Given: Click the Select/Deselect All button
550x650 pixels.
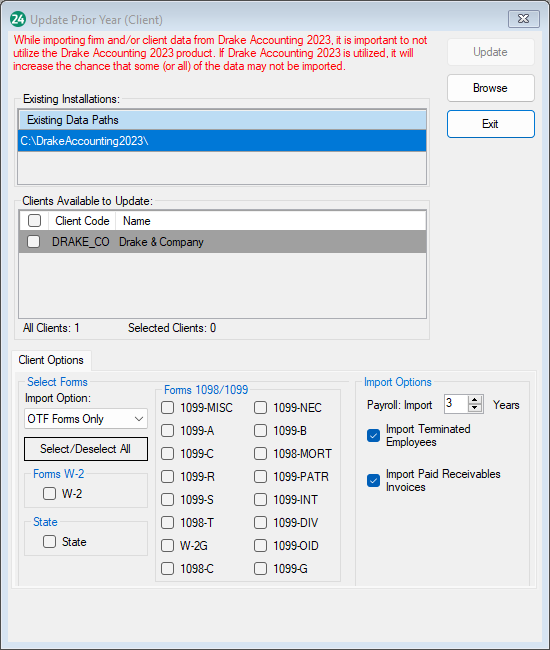Looking at the screenshot, I should [86, 449].
